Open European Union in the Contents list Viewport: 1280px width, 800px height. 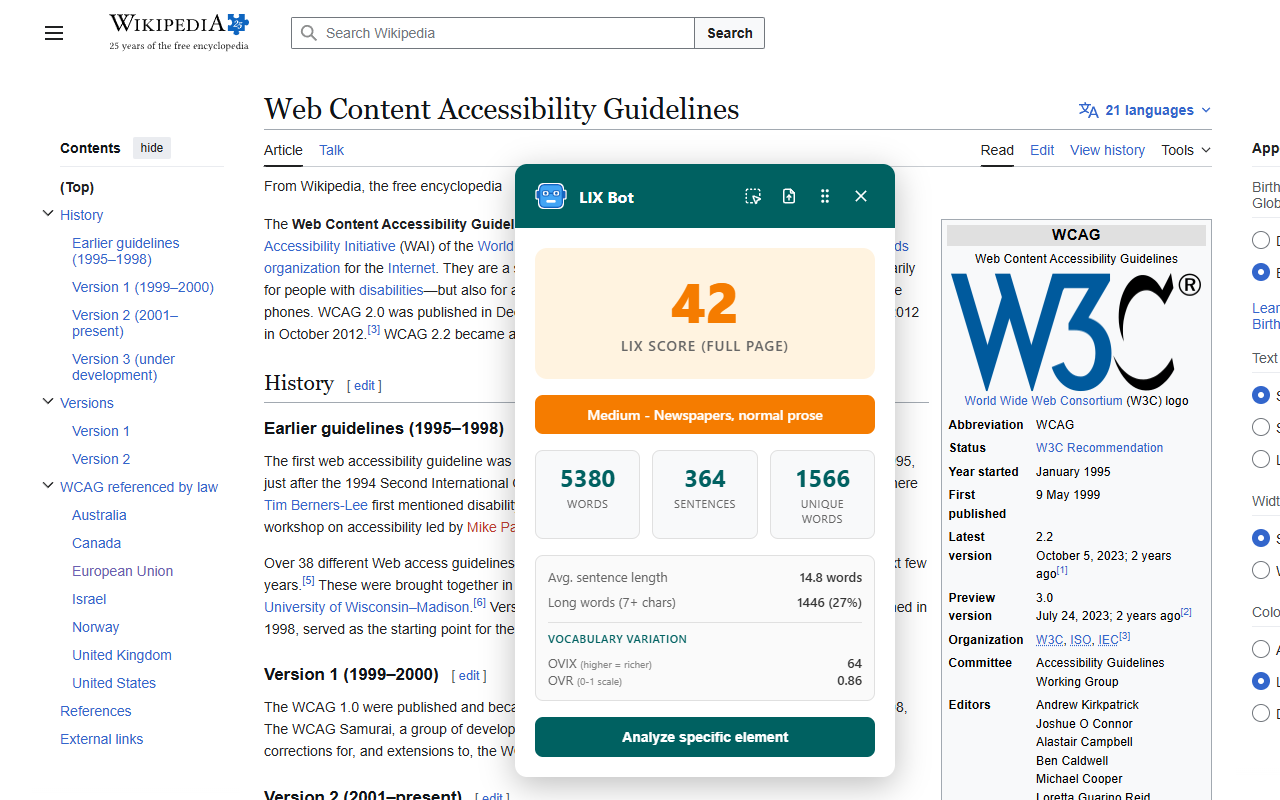(122, 571)
